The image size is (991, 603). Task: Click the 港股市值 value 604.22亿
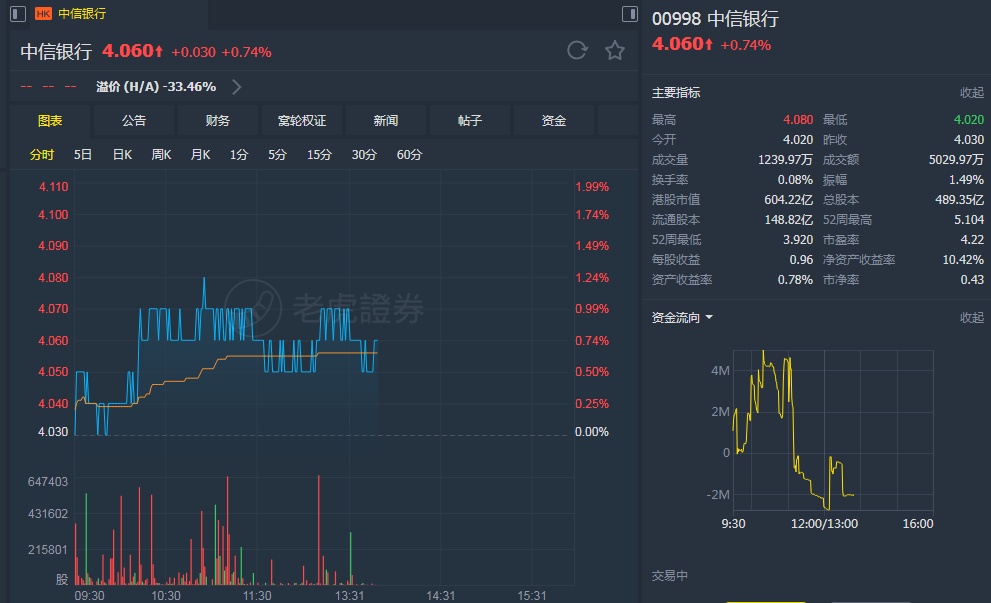(788, 200)
